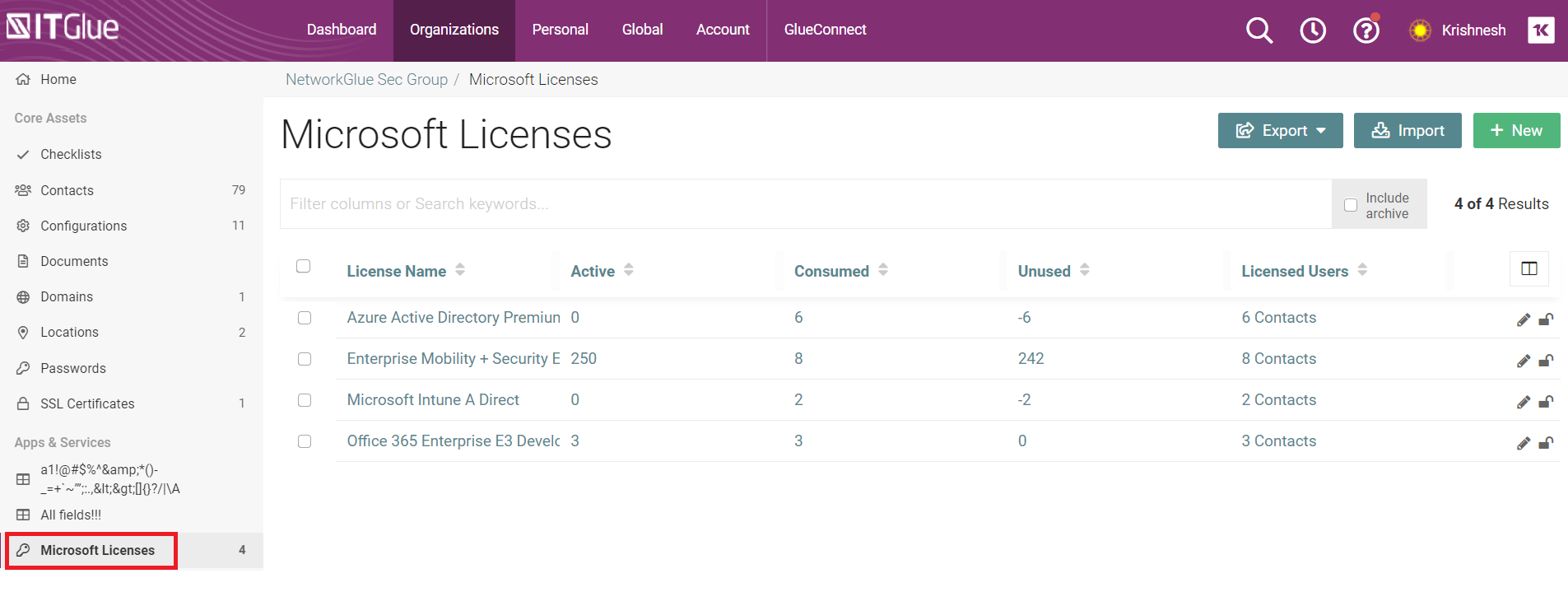Click the Home house icon in sidebar

point(23,79)
